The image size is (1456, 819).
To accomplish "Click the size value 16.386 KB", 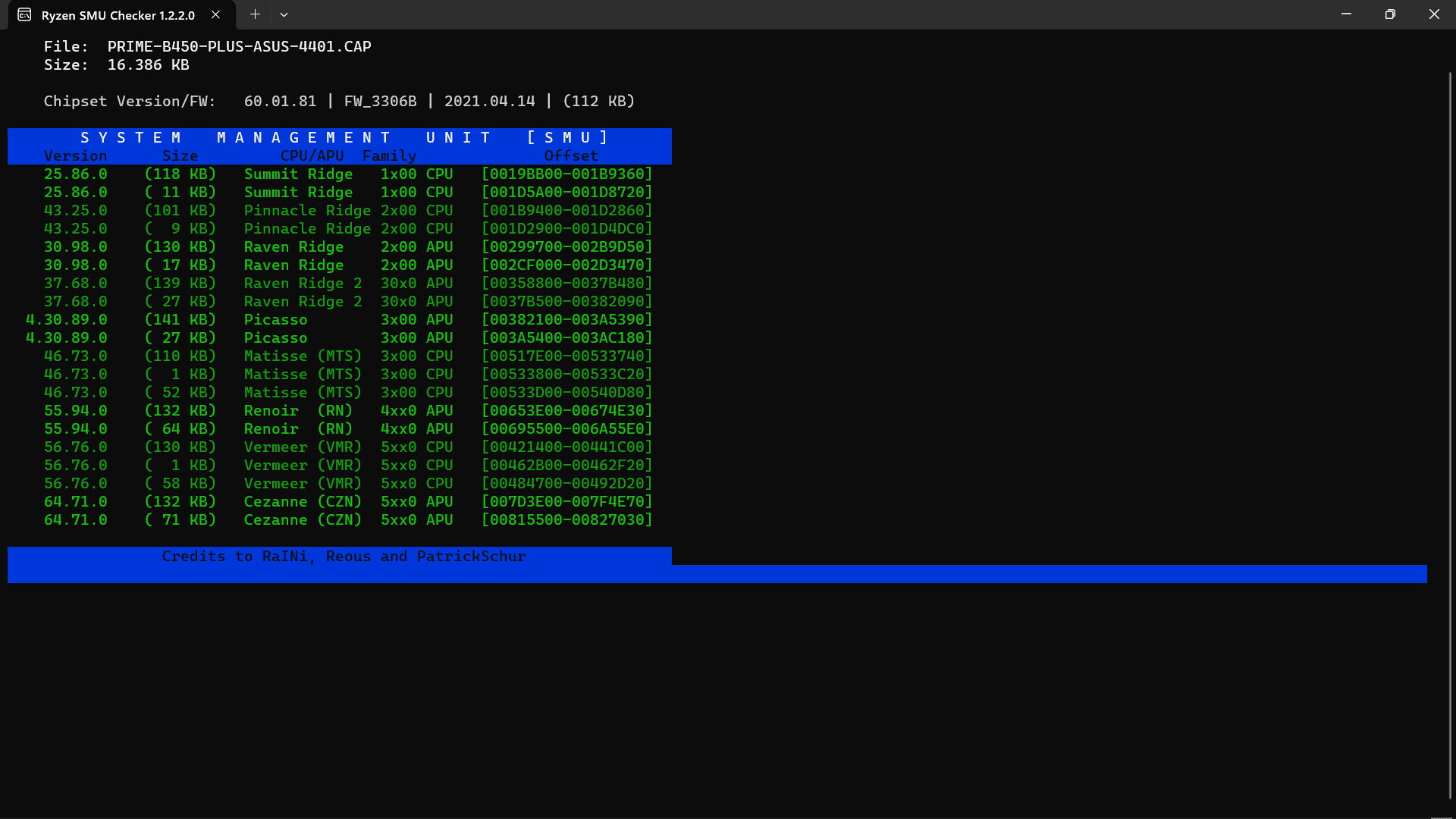I will 148,64.
